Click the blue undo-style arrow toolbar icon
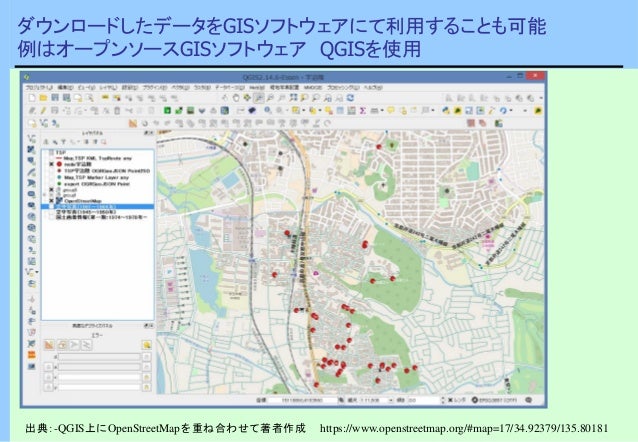The width and height of the screenshot is (638, 442). click(x=504, y=110)
